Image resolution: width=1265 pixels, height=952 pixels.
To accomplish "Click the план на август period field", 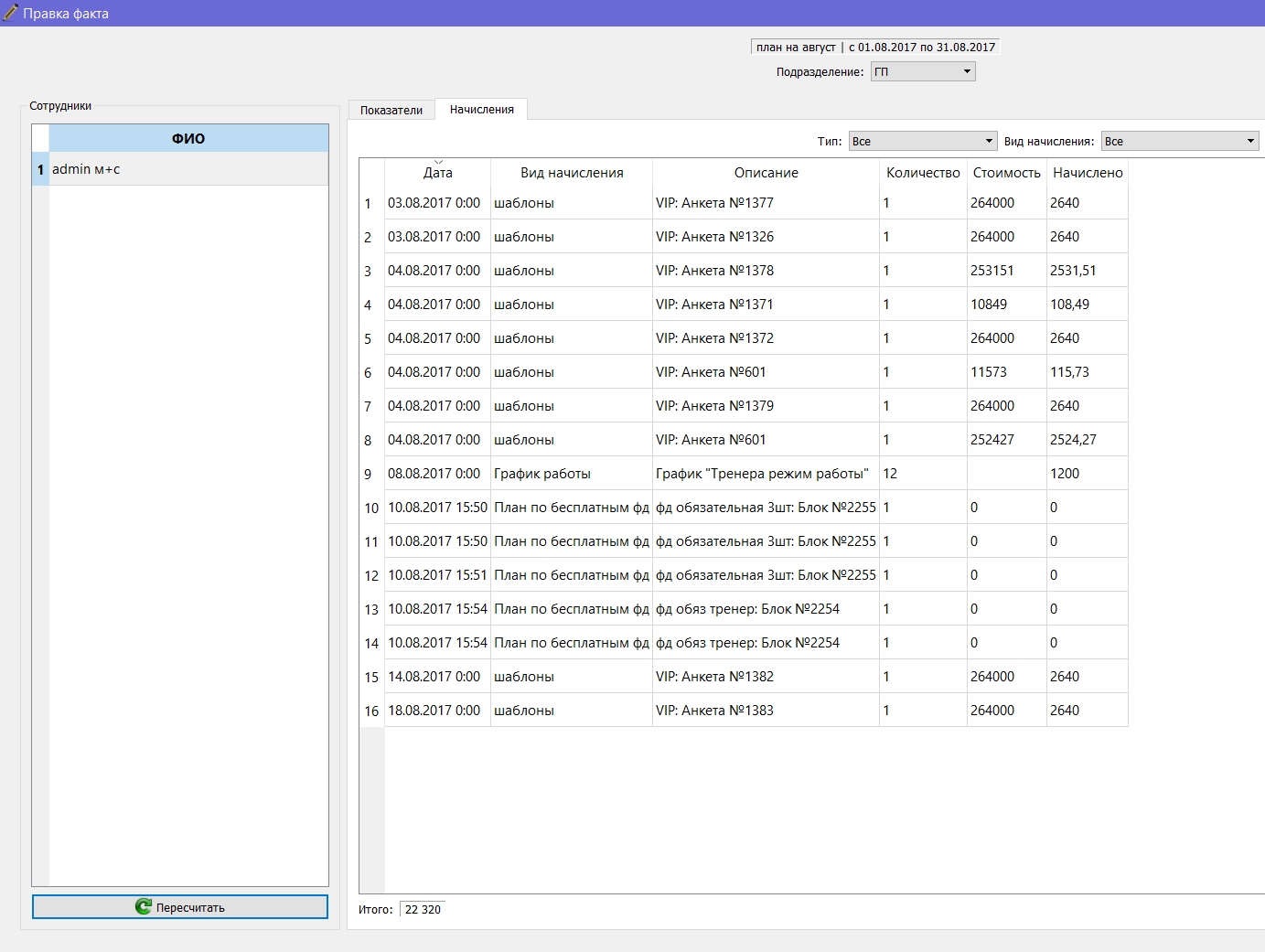I will [875, 47].
